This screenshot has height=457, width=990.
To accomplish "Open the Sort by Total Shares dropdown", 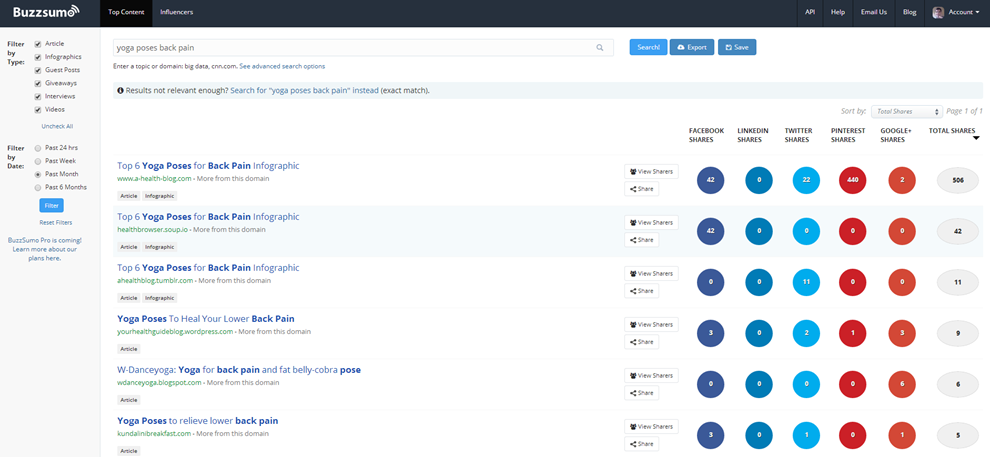I will pyautogui.click(x=907, y=112).
